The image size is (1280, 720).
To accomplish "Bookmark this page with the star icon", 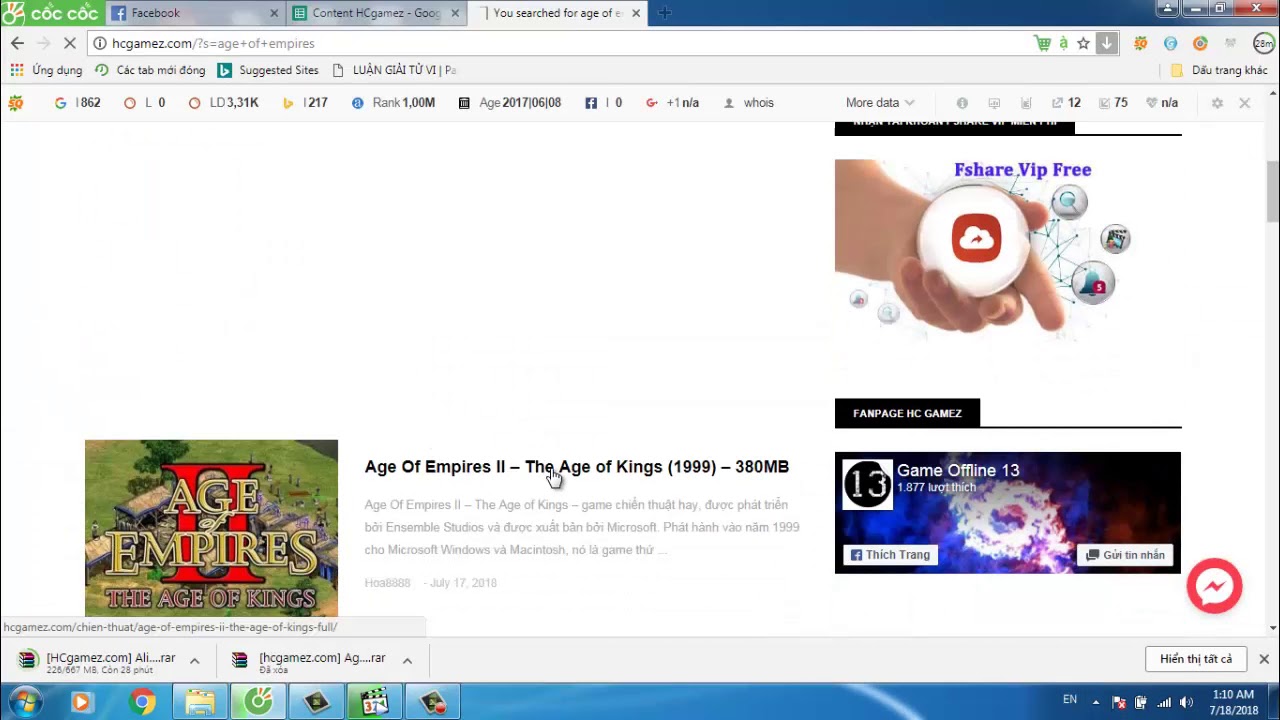I will tap(1083, 43).
